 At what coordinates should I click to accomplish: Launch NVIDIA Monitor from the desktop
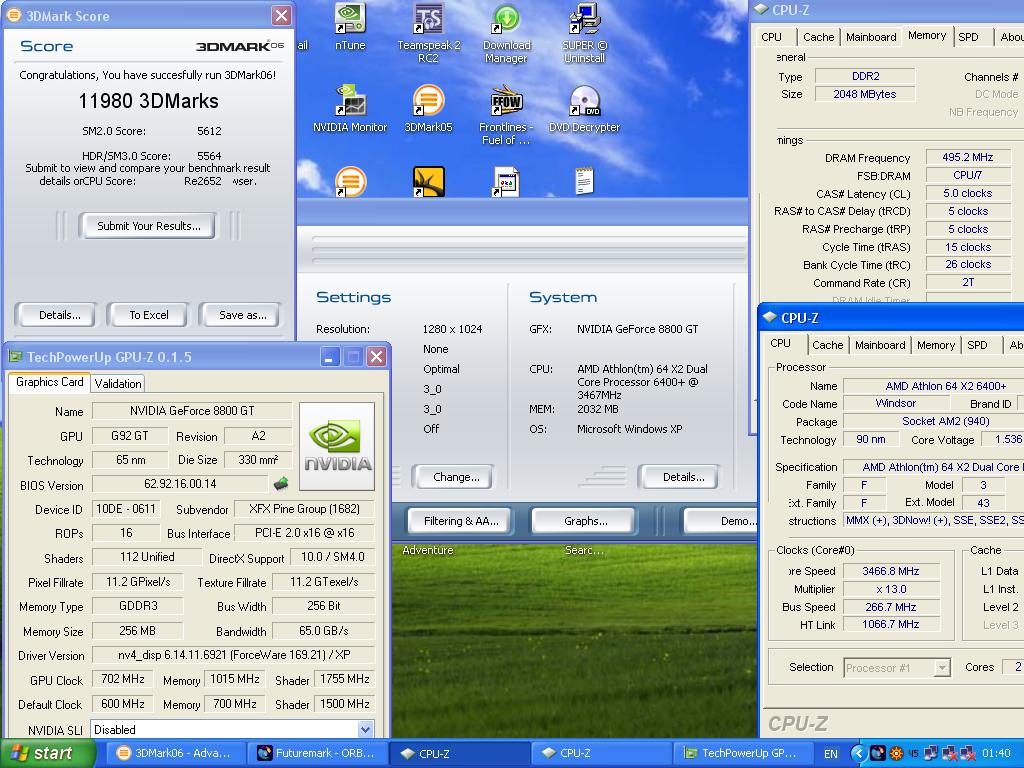(x=350, y=108)
